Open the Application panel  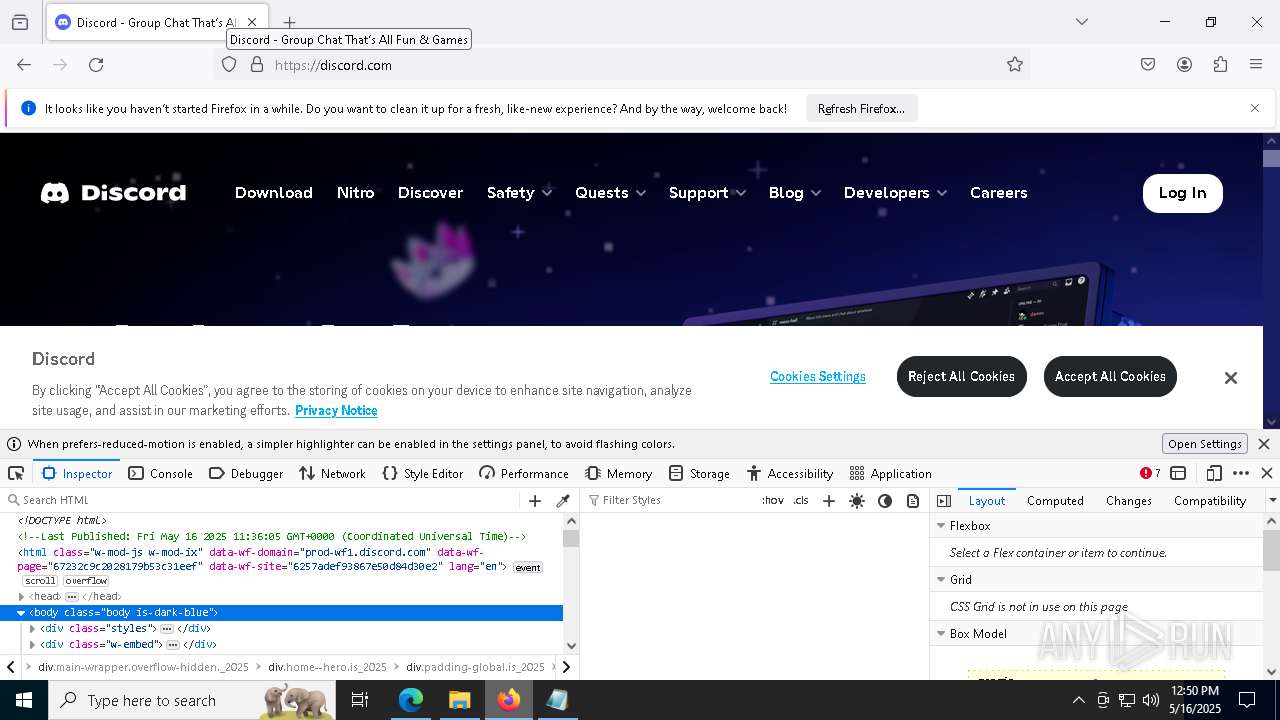click(x=890, y=473)
